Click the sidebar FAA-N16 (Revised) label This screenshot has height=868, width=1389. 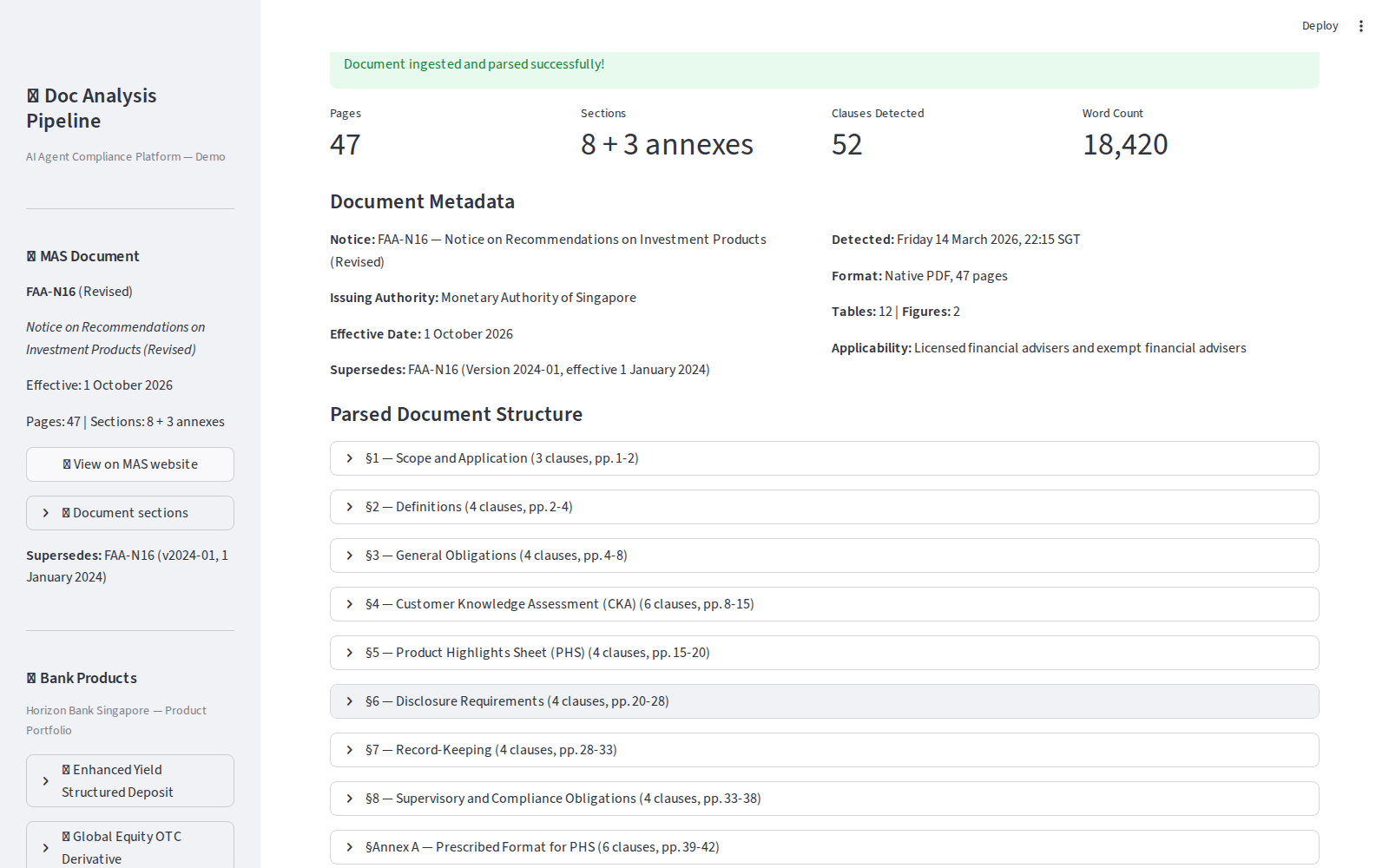pyautogui.click(x=79, y=292)
